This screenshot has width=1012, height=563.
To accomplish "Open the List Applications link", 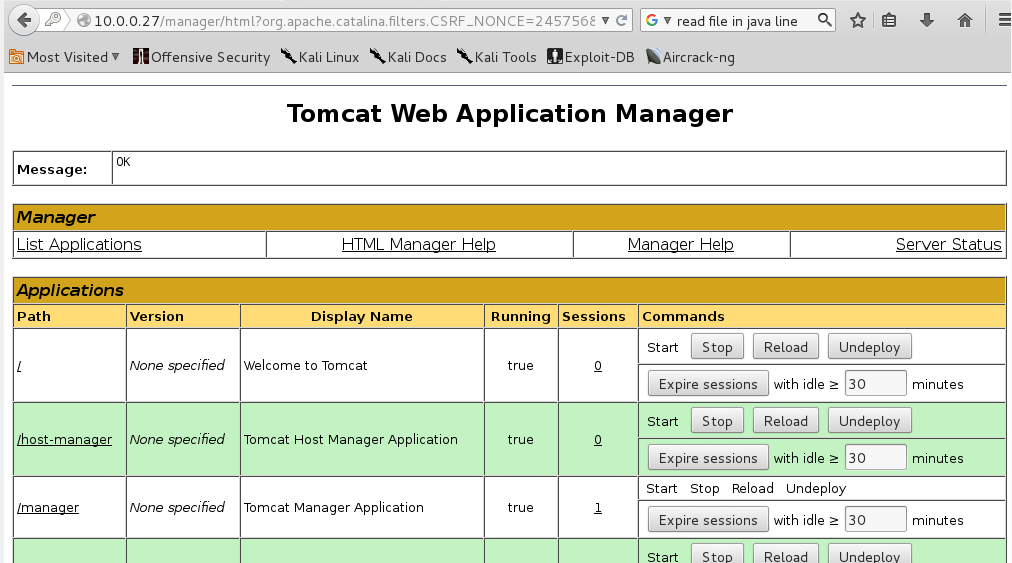I will pos(79,244).
